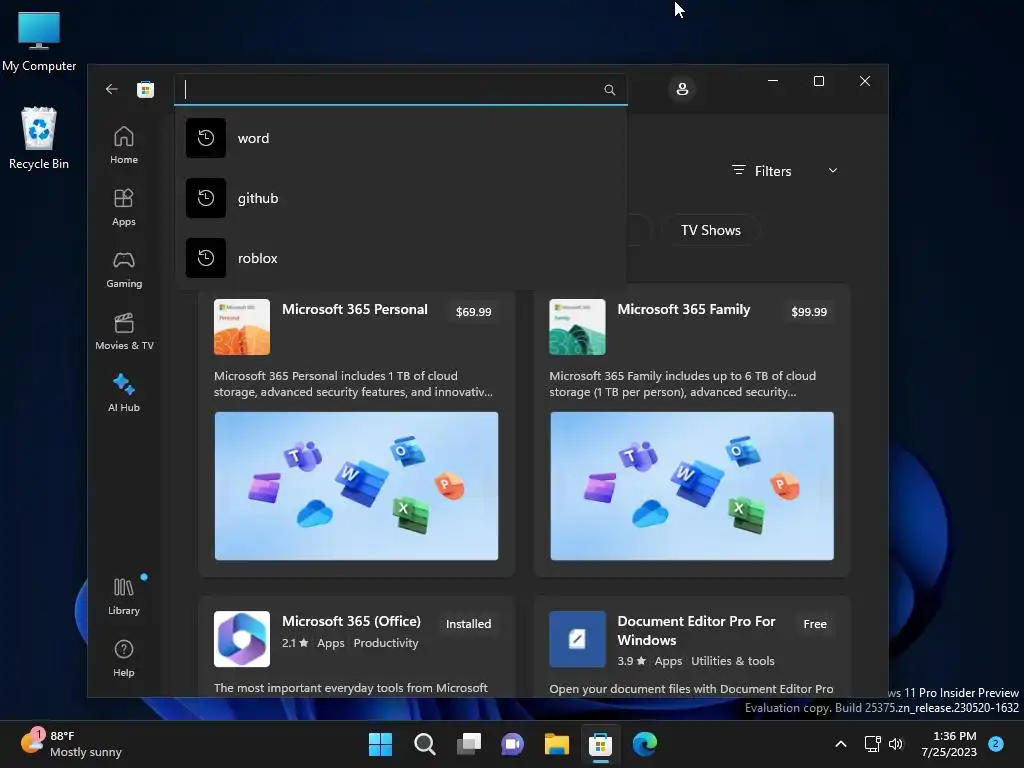
Task: Open Microsoft 365 Personal screenshot image
Action: point(357,486)
